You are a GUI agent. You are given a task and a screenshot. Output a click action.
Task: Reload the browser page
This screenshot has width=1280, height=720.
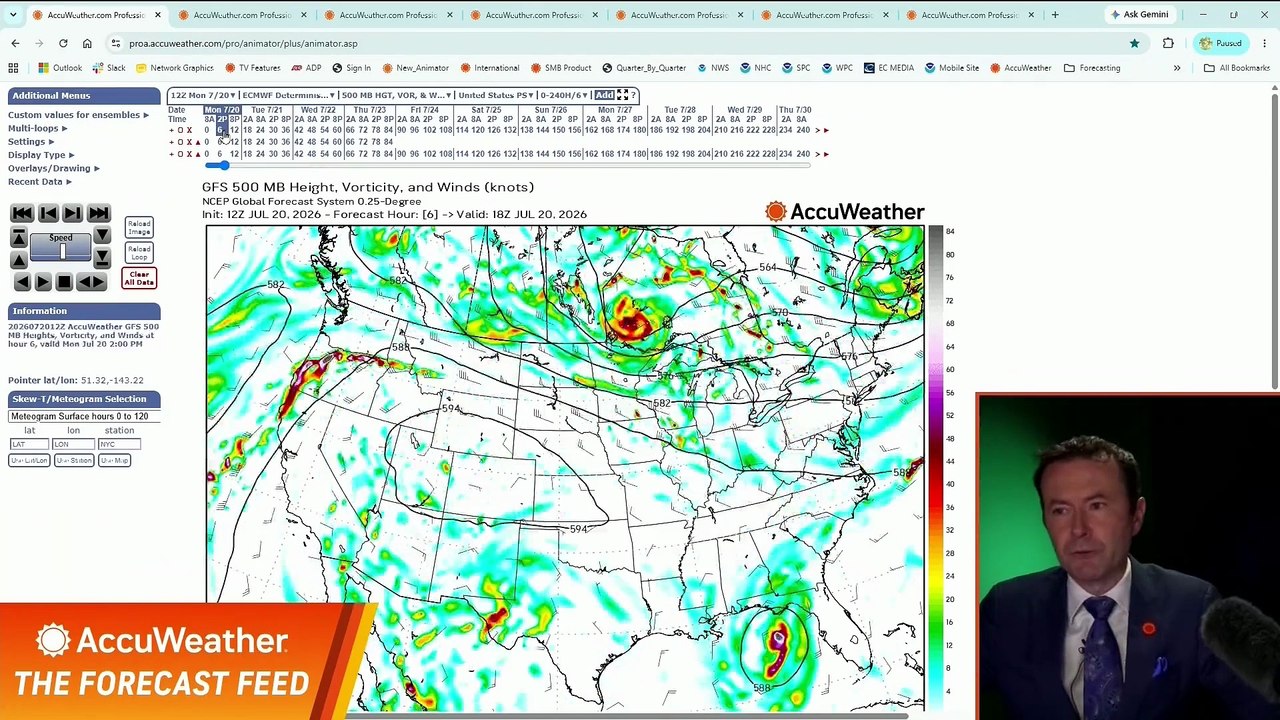[63, 43]
